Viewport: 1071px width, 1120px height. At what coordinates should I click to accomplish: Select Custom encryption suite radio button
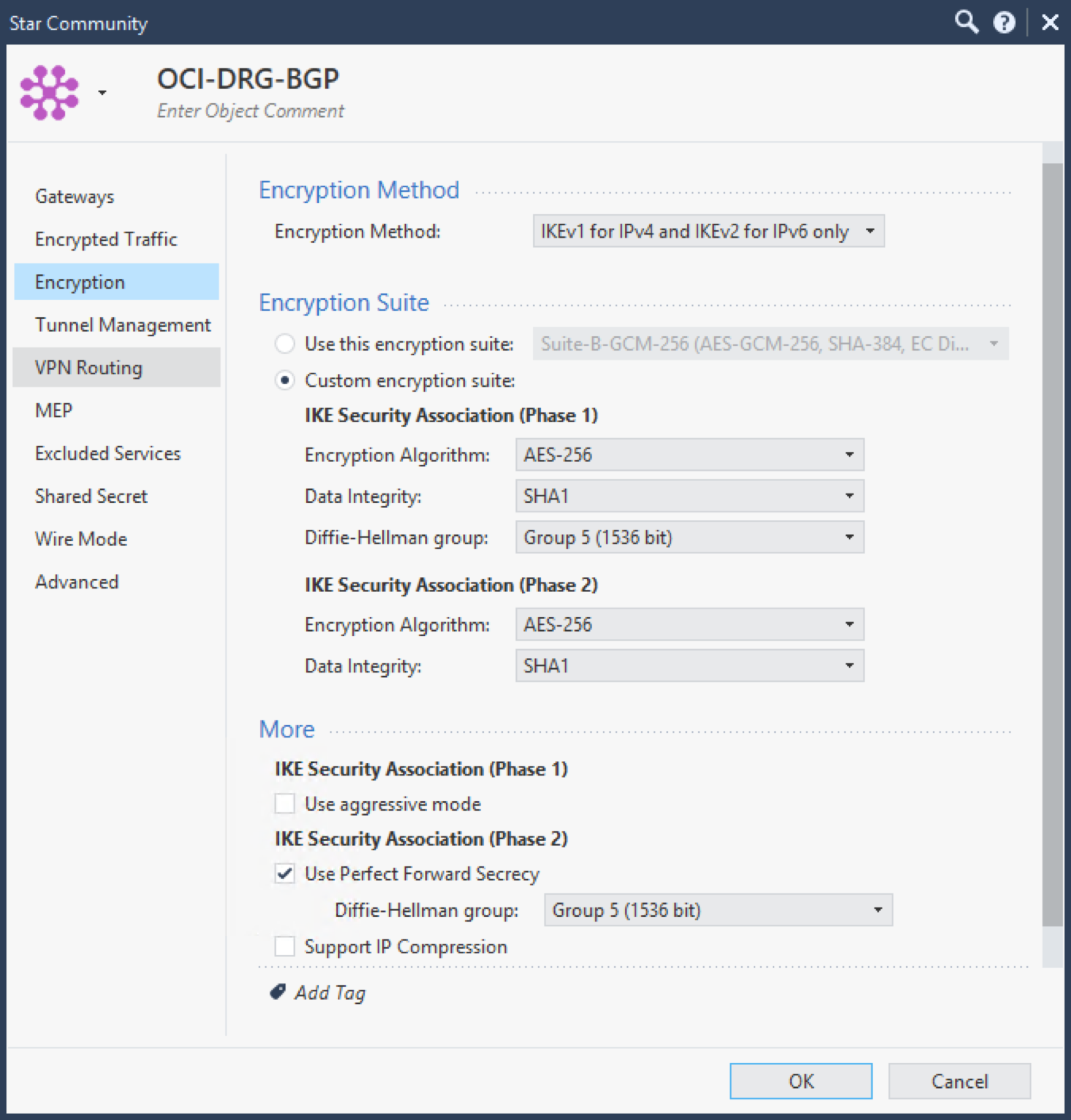285,380
